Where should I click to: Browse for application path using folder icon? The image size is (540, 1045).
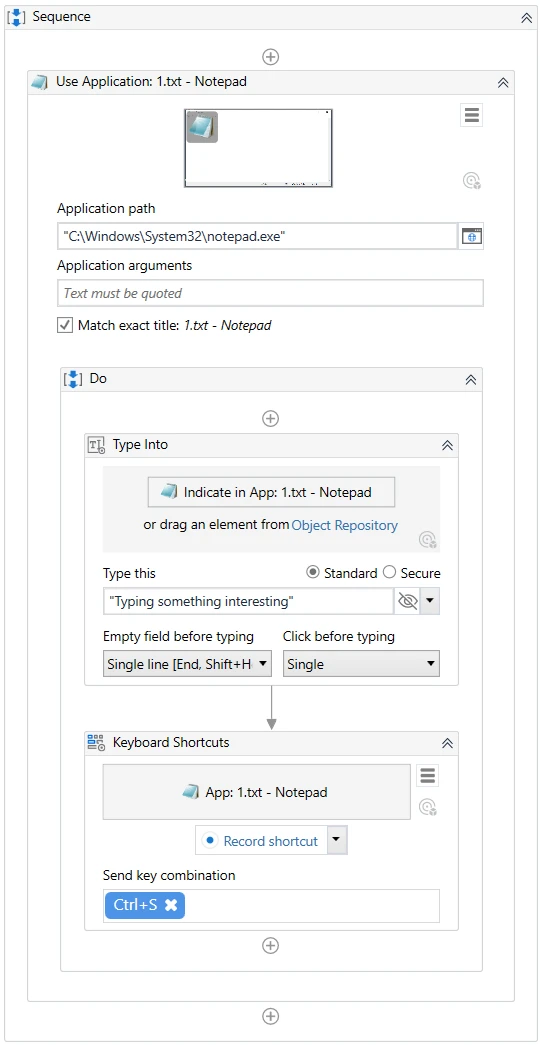[472, 236]
